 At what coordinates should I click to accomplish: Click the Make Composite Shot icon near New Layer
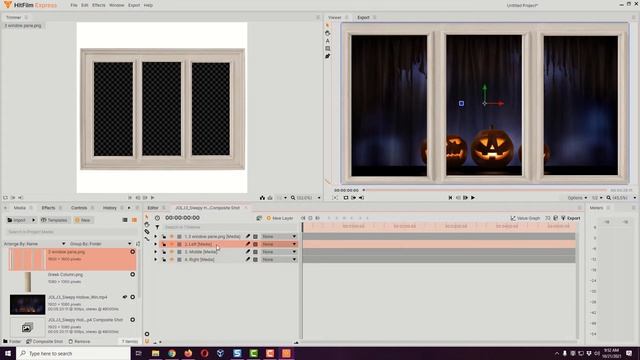pyautogui.click(x=259, y=218)
